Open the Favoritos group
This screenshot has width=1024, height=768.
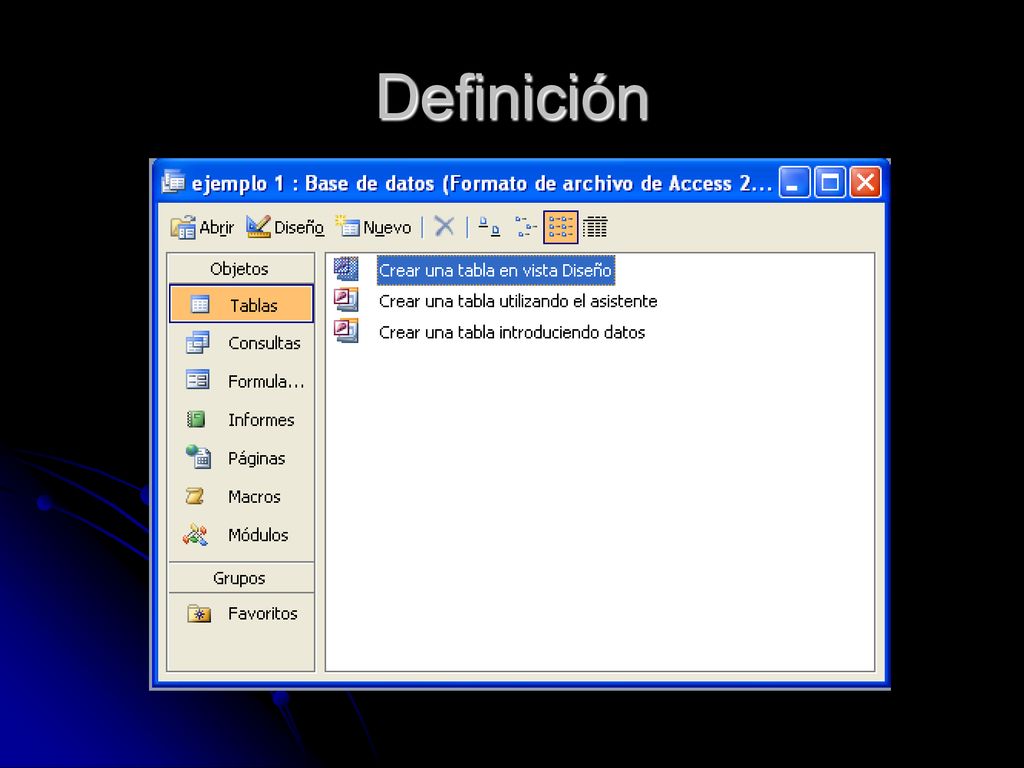(241, 613)
